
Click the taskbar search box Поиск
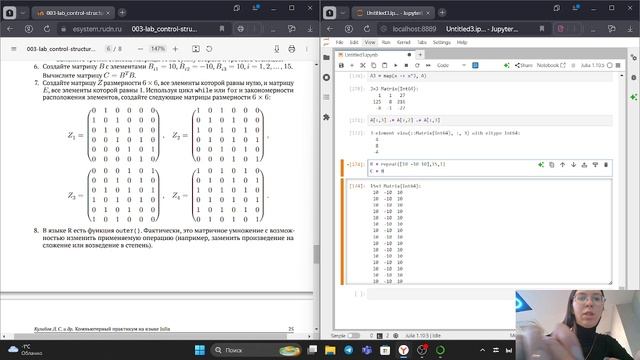[x=256, y=350]
